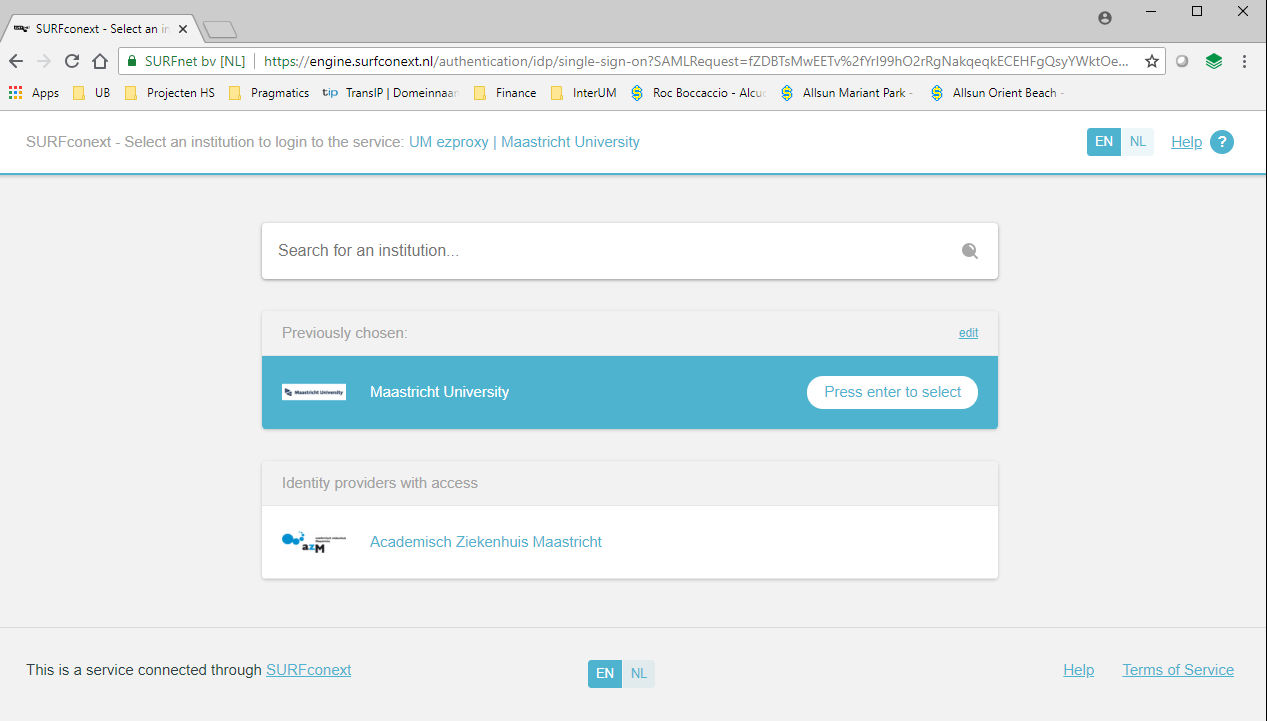1267x721 pixels.
Task: Open the TransIP Domeinnaam bookmark
Action: point(390,93)
